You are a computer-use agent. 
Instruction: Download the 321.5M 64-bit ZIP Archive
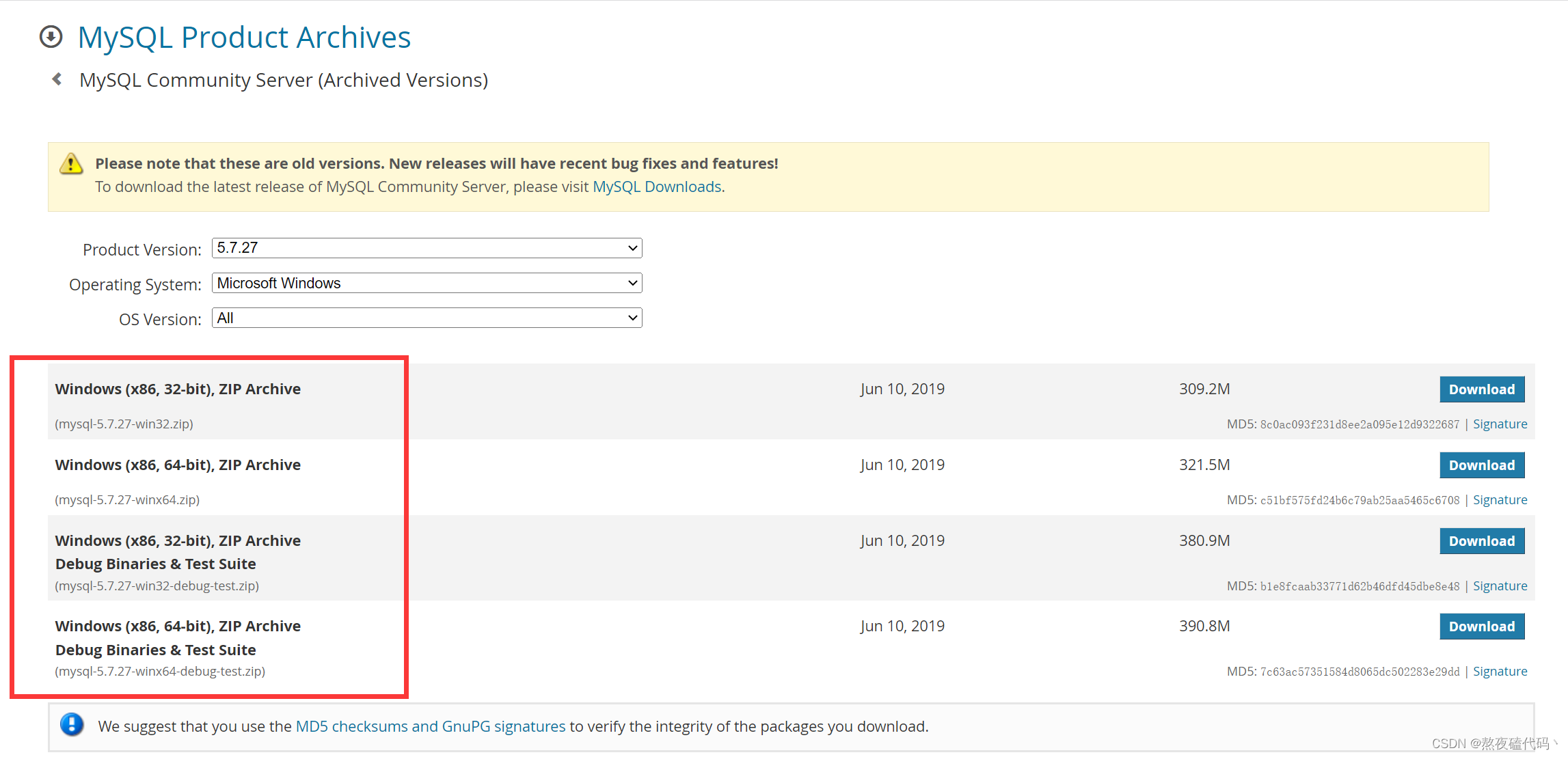click(1481, 465)
